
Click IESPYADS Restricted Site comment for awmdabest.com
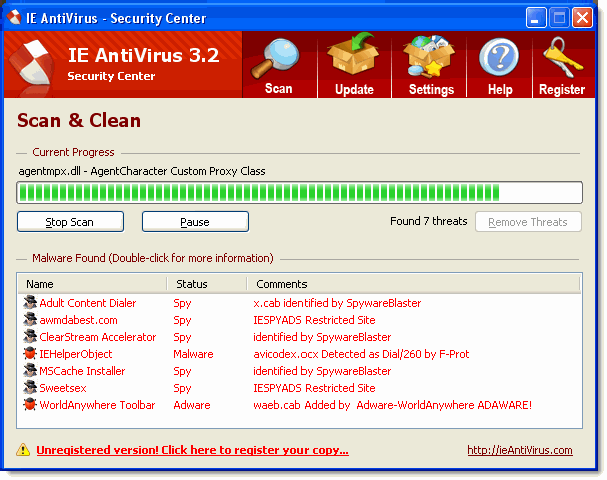click(x=314, y=320)
